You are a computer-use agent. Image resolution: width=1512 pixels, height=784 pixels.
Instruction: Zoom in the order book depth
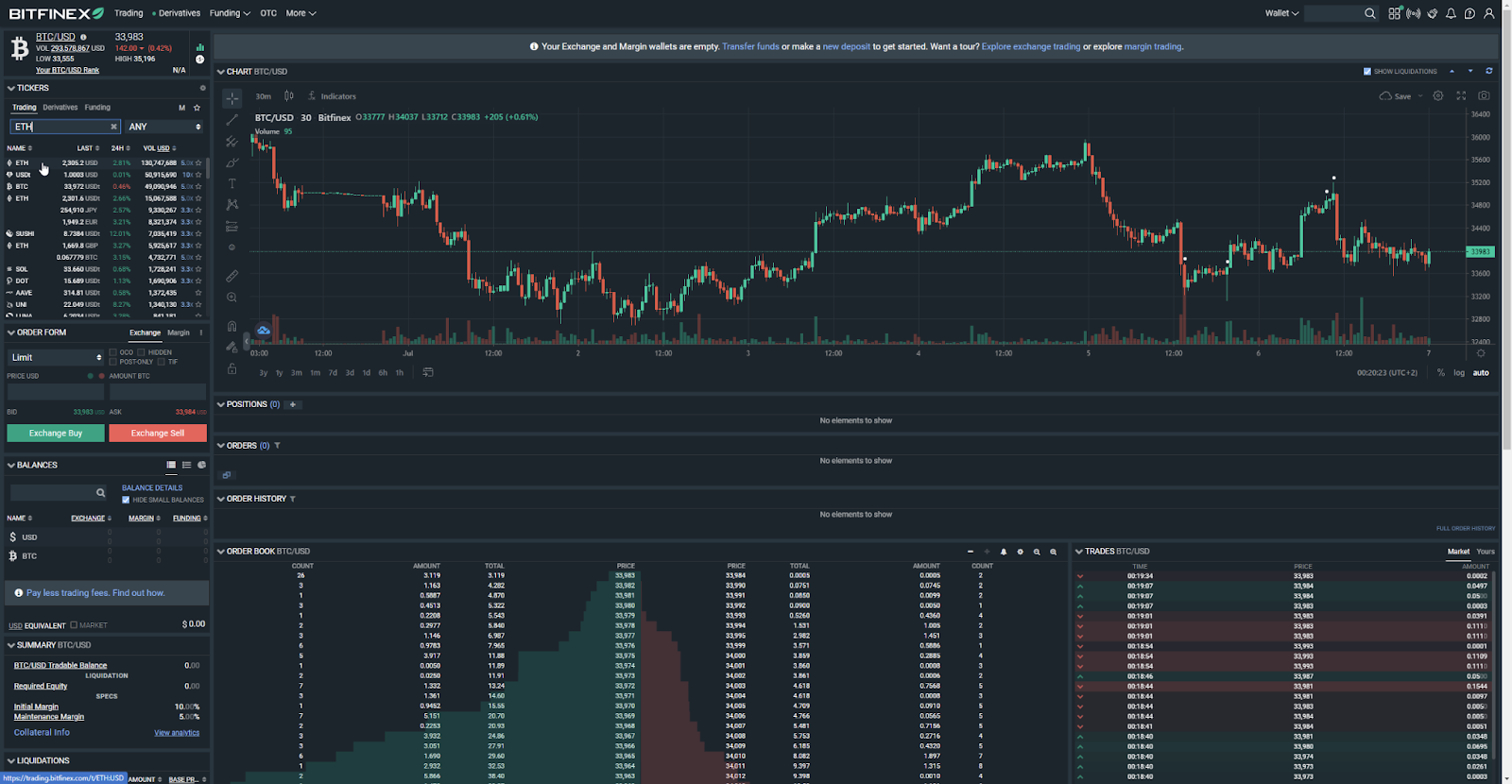coord(1054,552)
